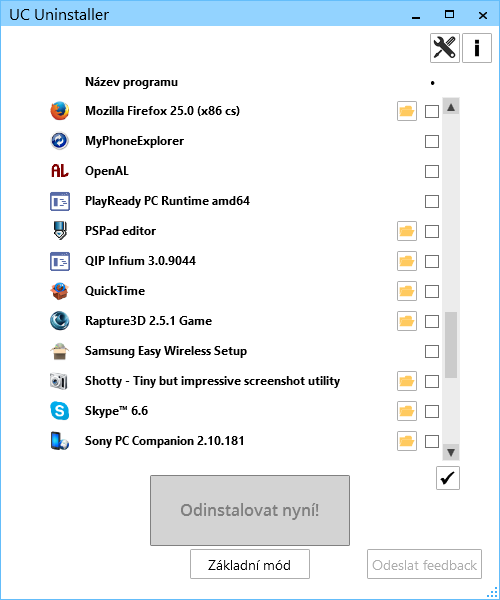Select the Mozilla Firefox 25.0 (x86 cs) entry
Image resolution: width=500 pixels, height=600 pixels.
point(162,111)
